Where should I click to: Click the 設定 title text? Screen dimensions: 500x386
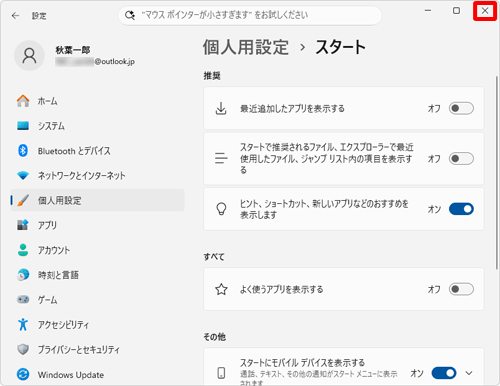pos(39,16)
